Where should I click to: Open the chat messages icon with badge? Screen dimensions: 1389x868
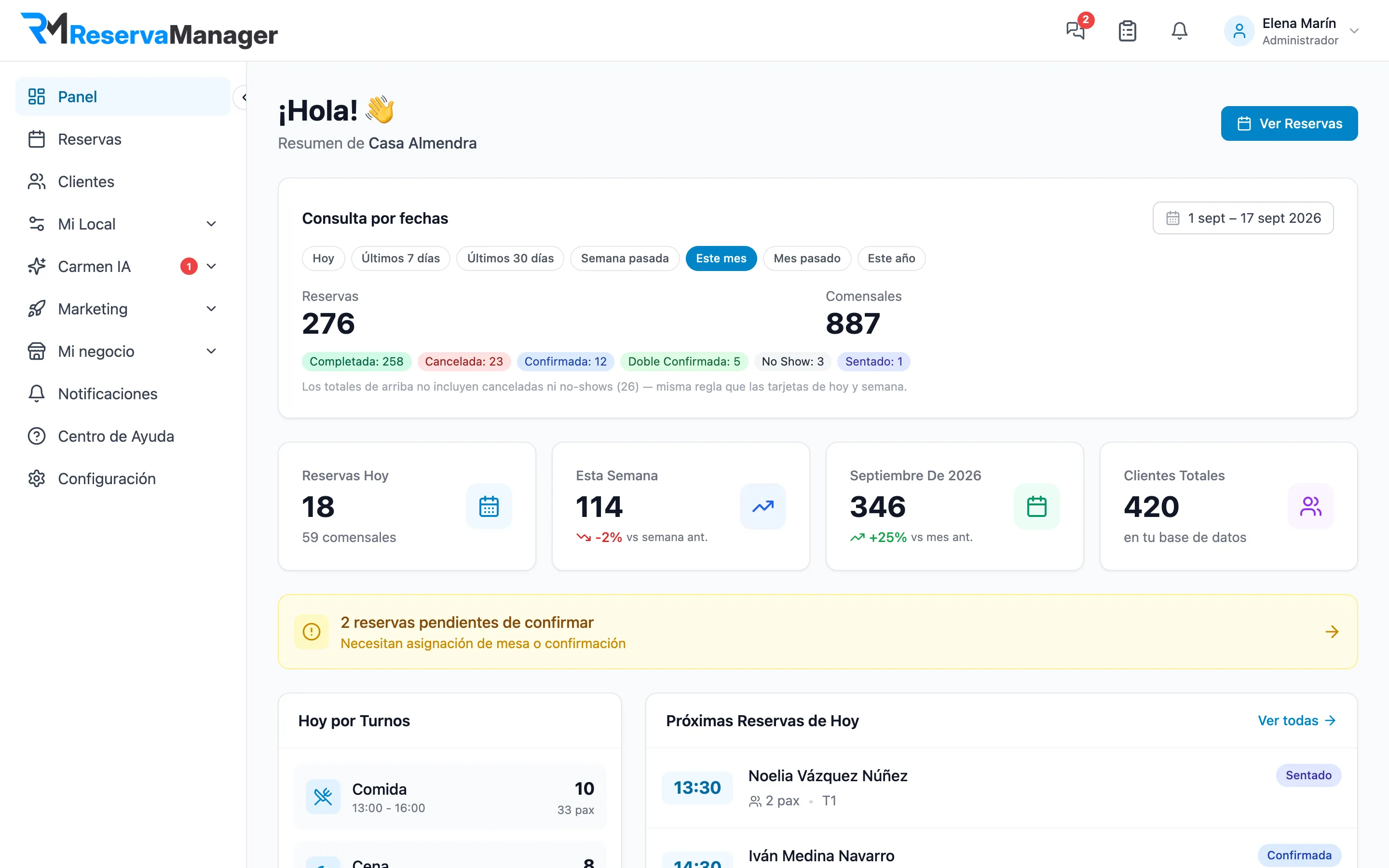pyautogui.click(x=1076, y=30)
